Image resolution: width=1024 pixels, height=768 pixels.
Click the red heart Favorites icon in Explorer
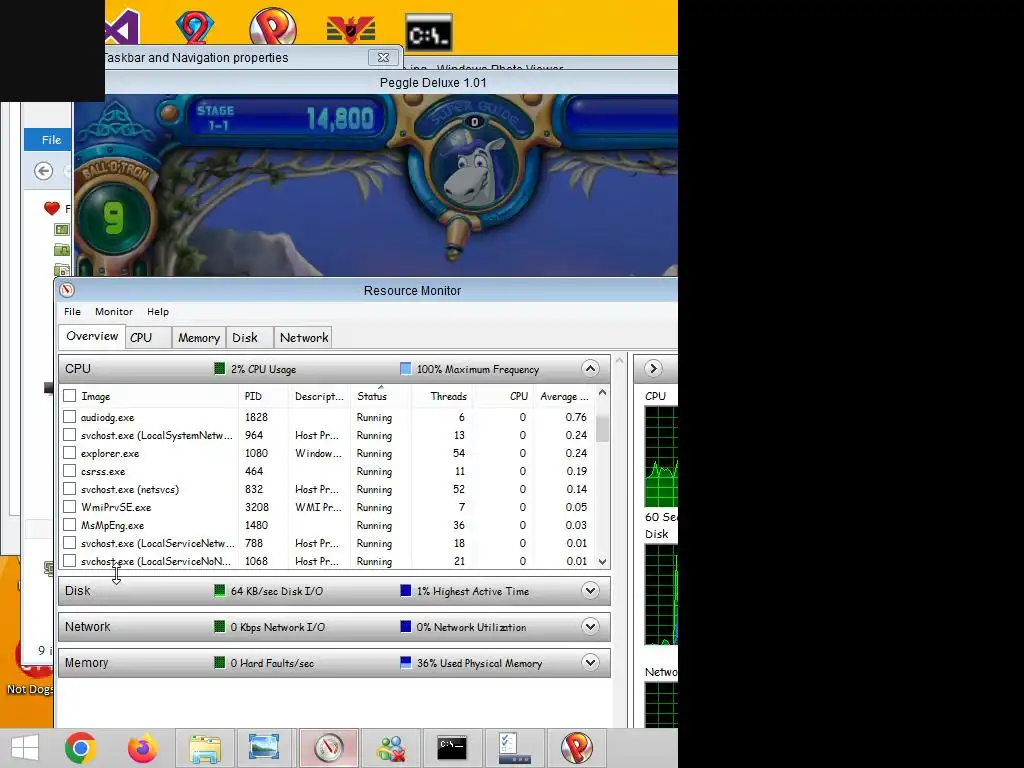pos(52,208)
